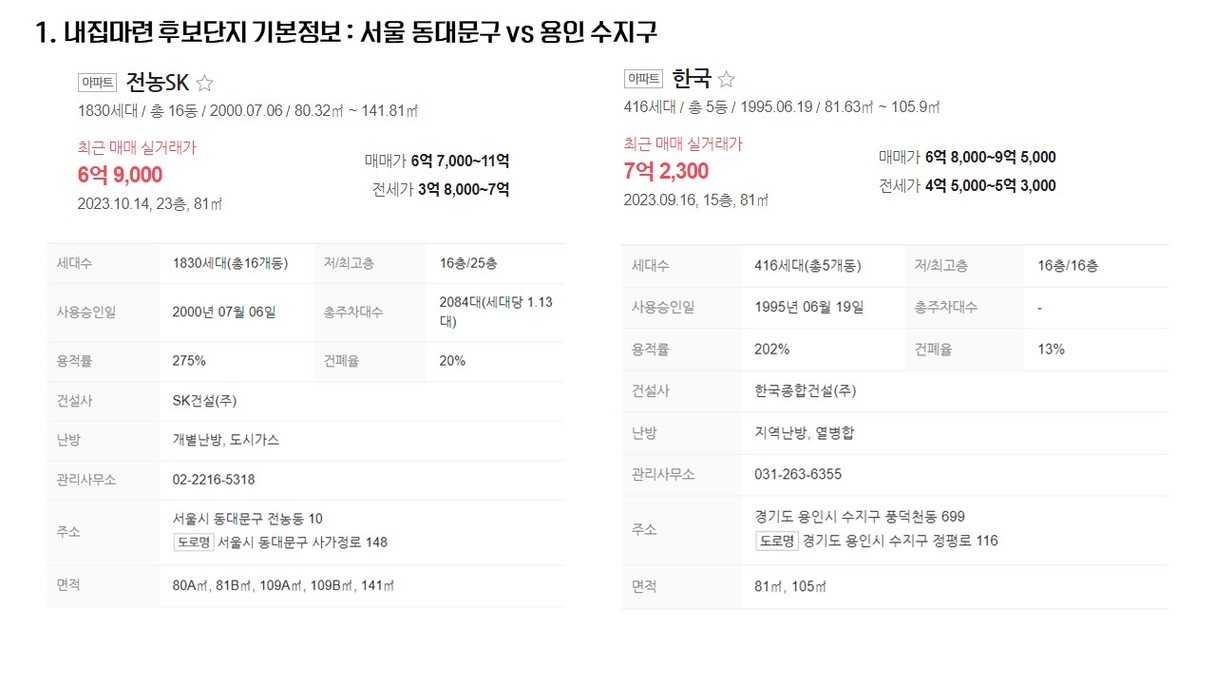Click the 도로명 tag for 사가정로 148

[193, 542]
